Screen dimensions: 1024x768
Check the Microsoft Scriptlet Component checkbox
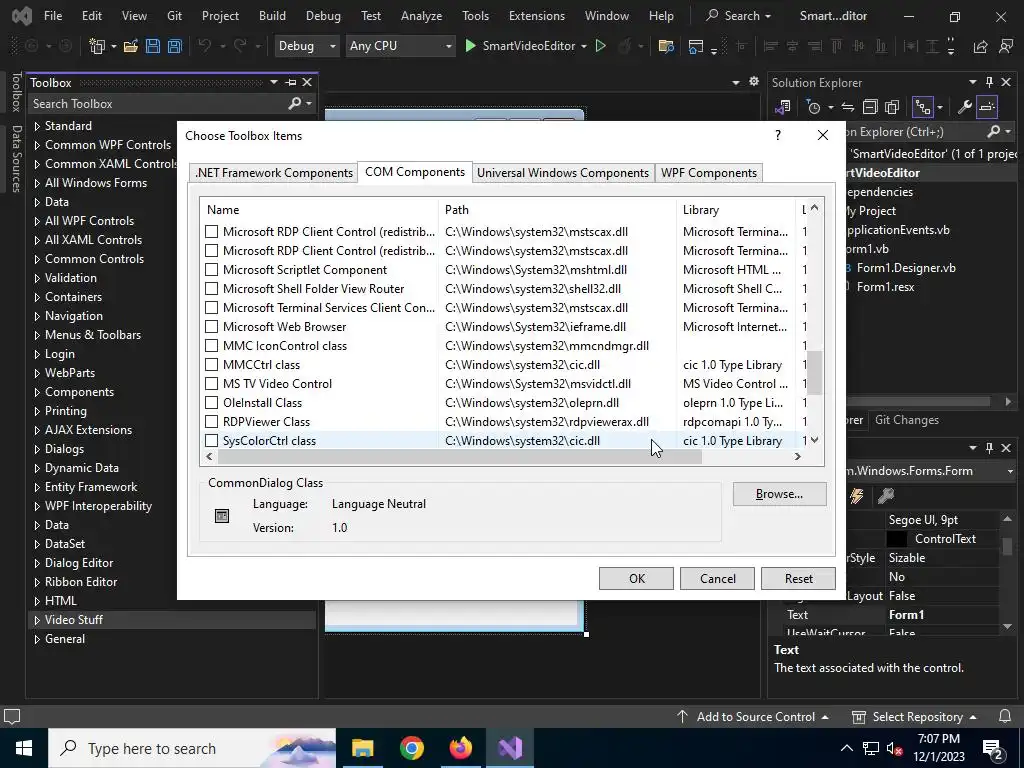(212, 270)
